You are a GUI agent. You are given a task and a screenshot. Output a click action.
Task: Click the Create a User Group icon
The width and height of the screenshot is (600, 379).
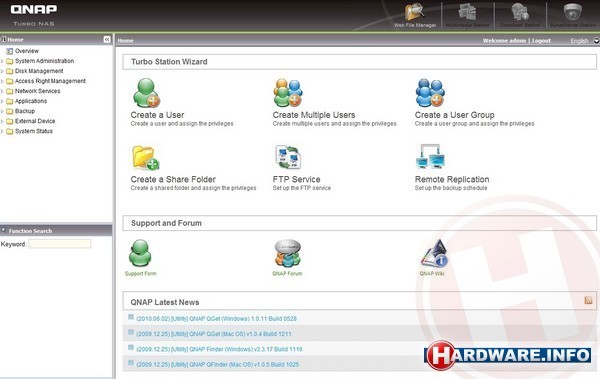pos(430,93)
